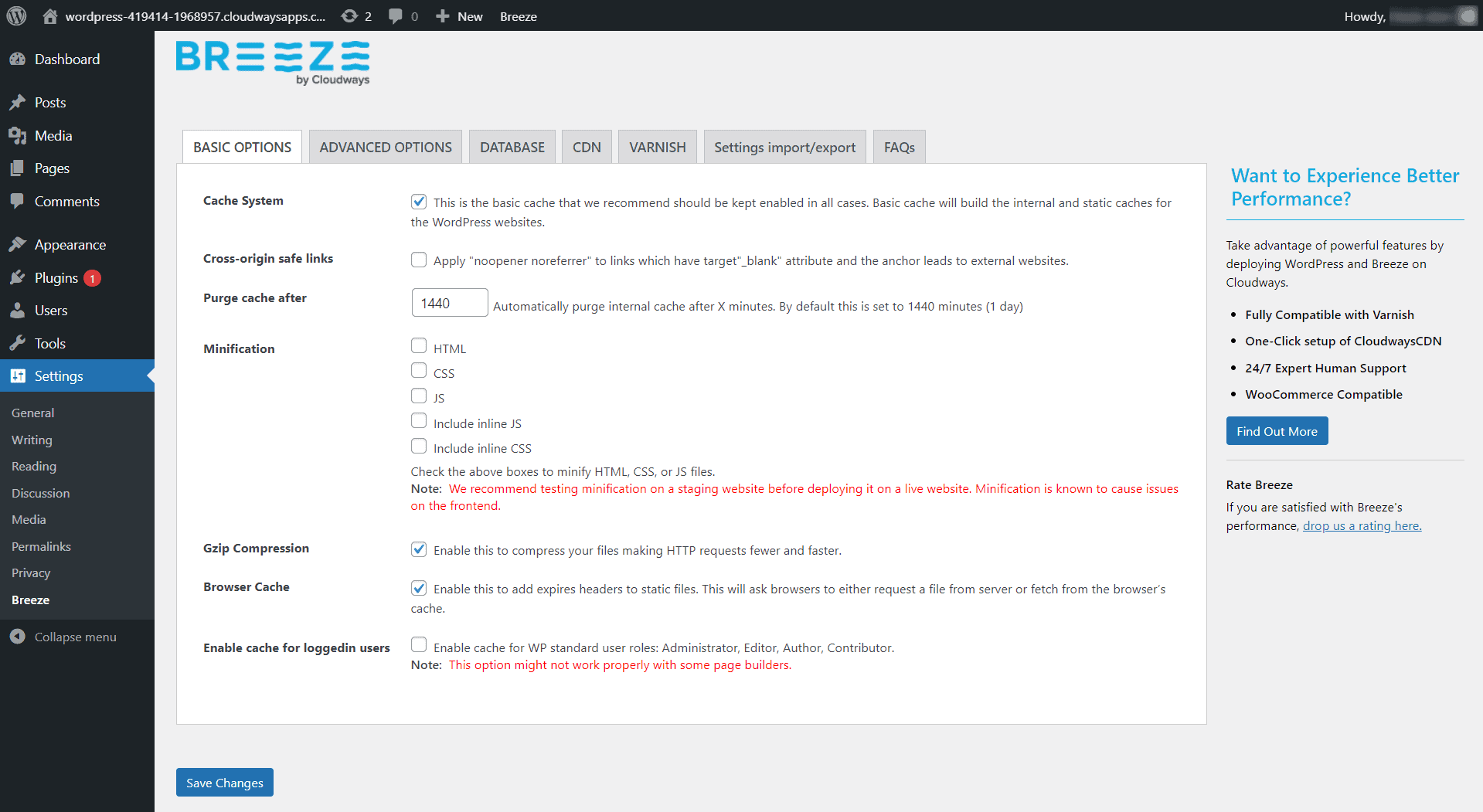Click the Save Changes button
This screenshot has width=1483, height=812.
click(224, 783)
